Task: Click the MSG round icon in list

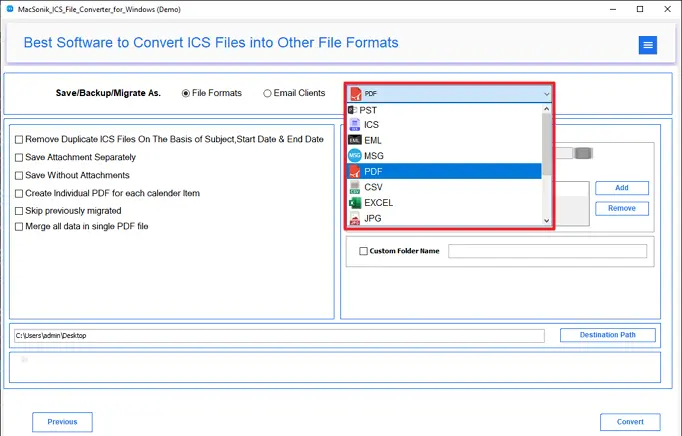Action: tap(354, 156)
